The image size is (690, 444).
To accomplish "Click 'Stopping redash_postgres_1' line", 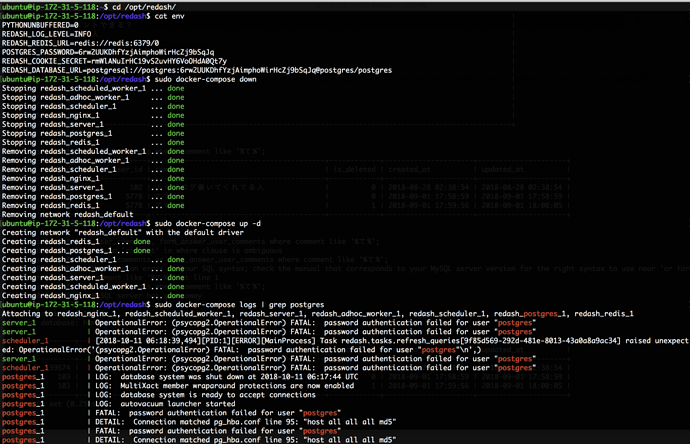I will point(93,133).
